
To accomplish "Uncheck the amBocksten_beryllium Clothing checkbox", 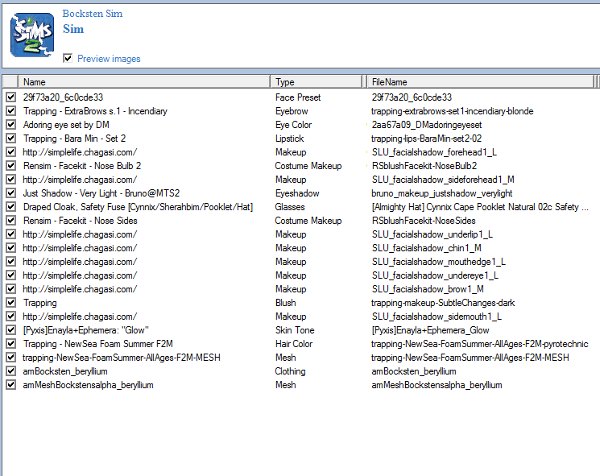I will coord(11,371).
